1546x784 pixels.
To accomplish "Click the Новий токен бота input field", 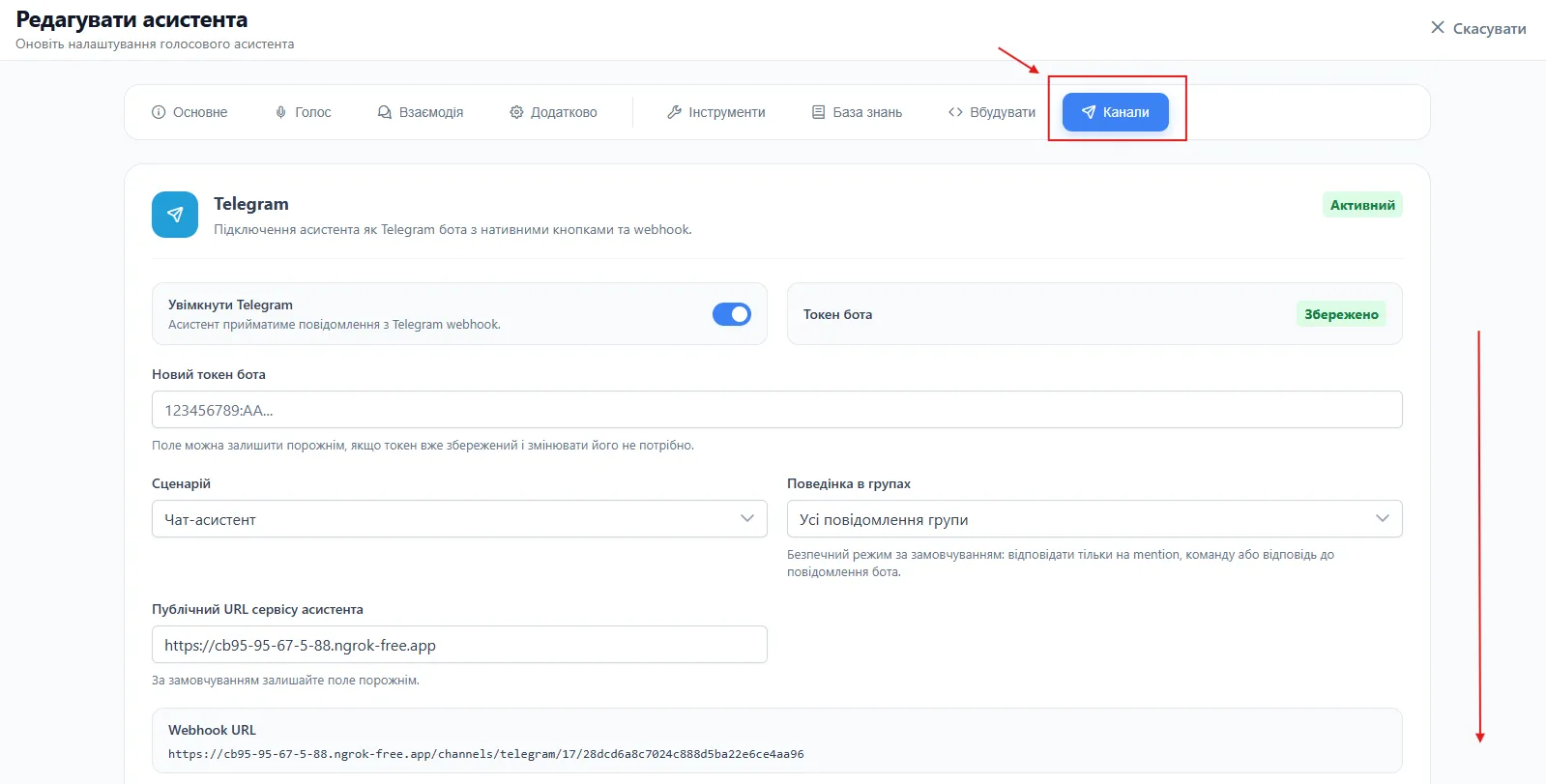I will pos(777,410).
